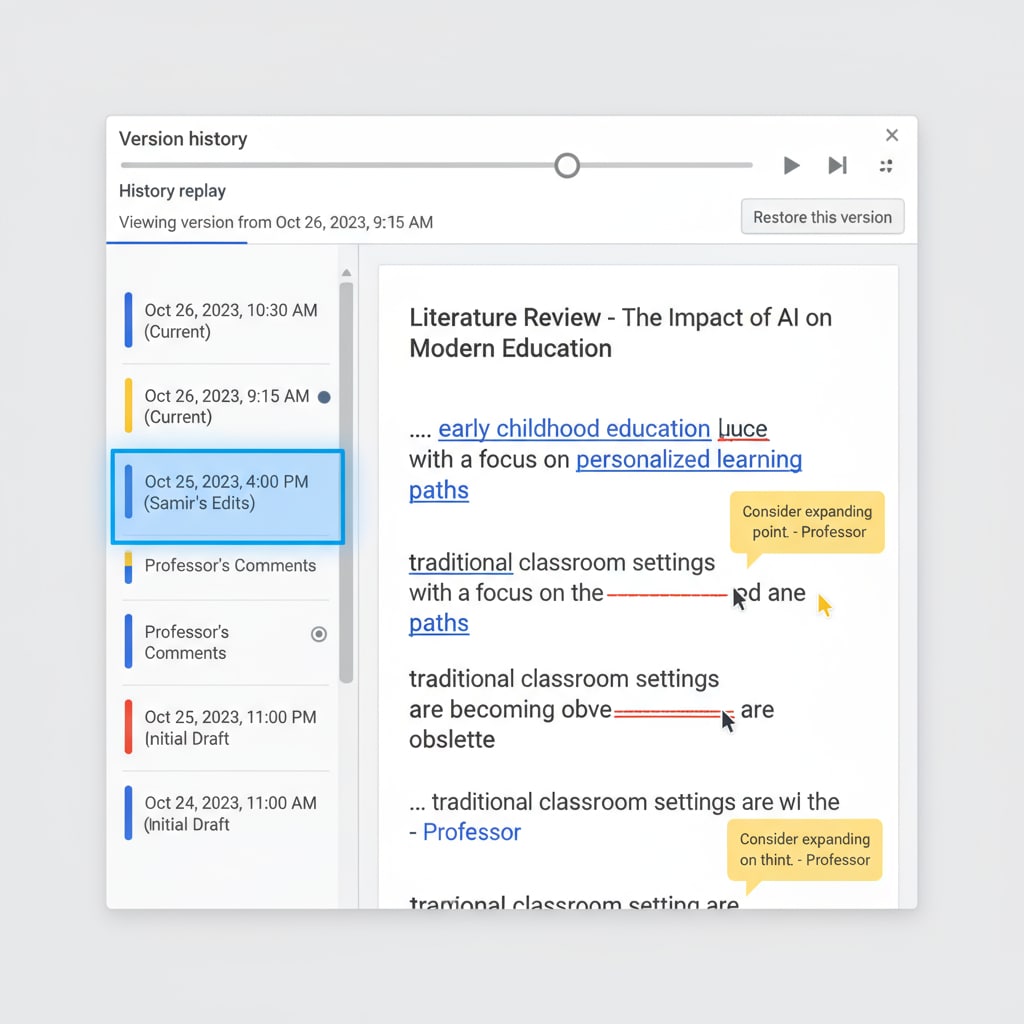Click the blue Professor link
The image size is (1024, 1024).
tap(471, 832)
